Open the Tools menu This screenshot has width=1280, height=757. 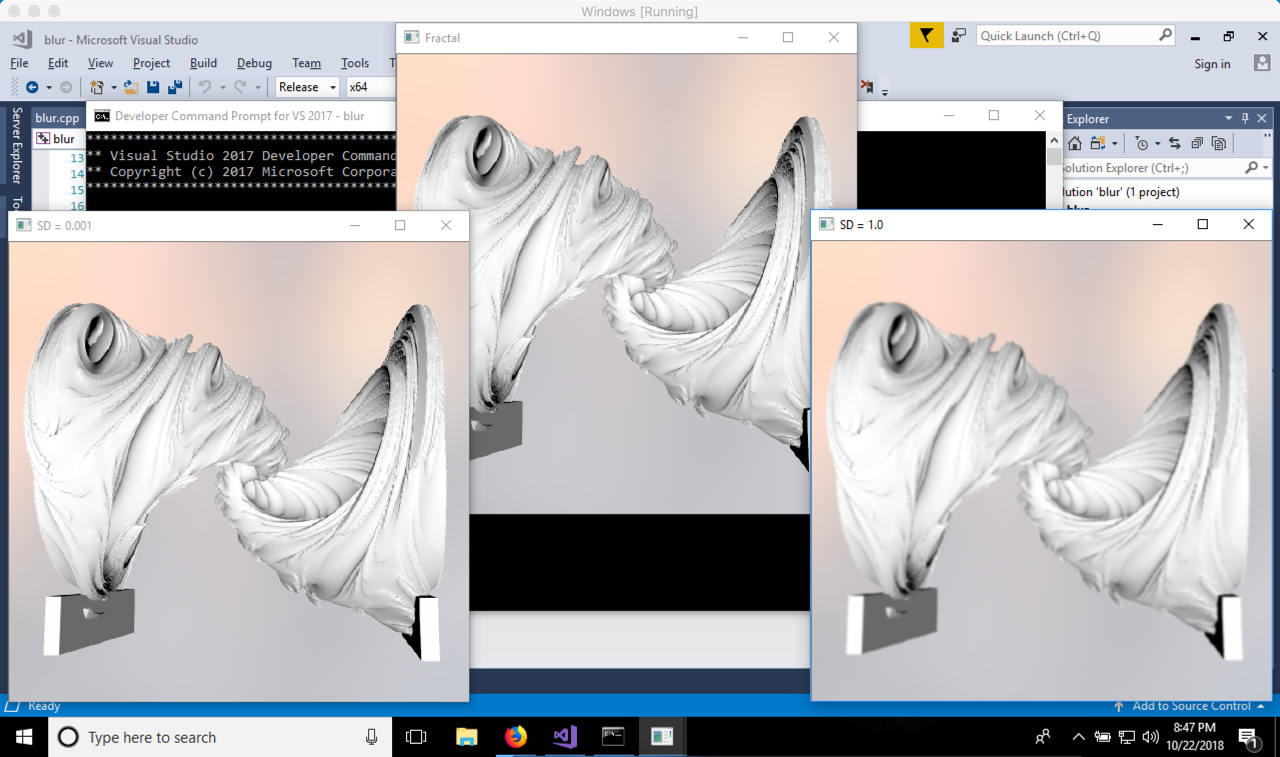(x=355, y=63)
